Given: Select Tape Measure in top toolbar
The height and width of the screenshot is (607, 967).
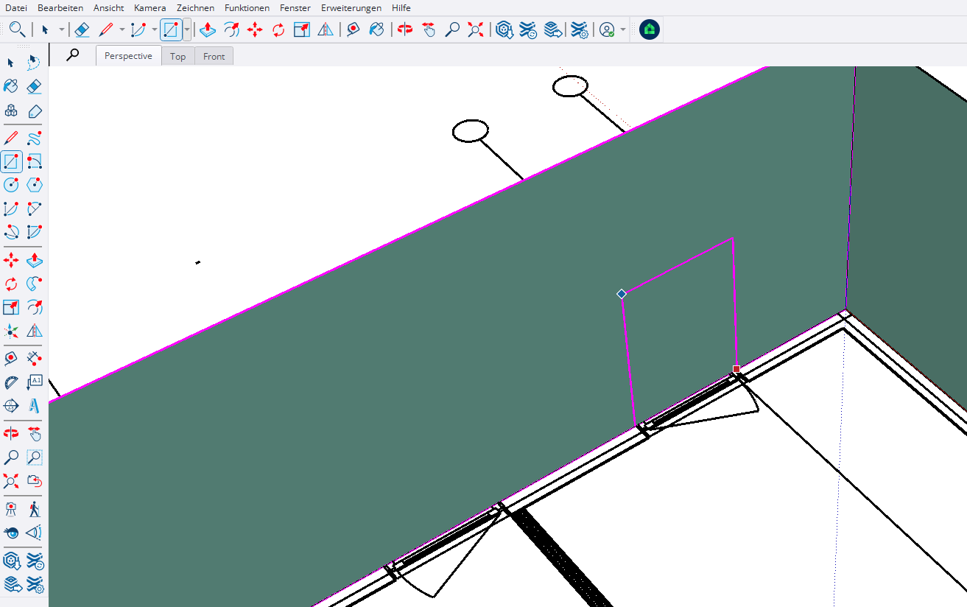Looking at the screenshot, I should pos(353,30).
